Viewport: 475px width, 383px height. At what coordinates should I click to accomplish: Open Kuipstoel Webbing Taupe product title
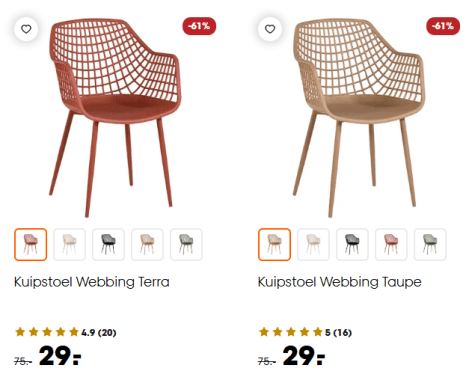tap(340, 282)
